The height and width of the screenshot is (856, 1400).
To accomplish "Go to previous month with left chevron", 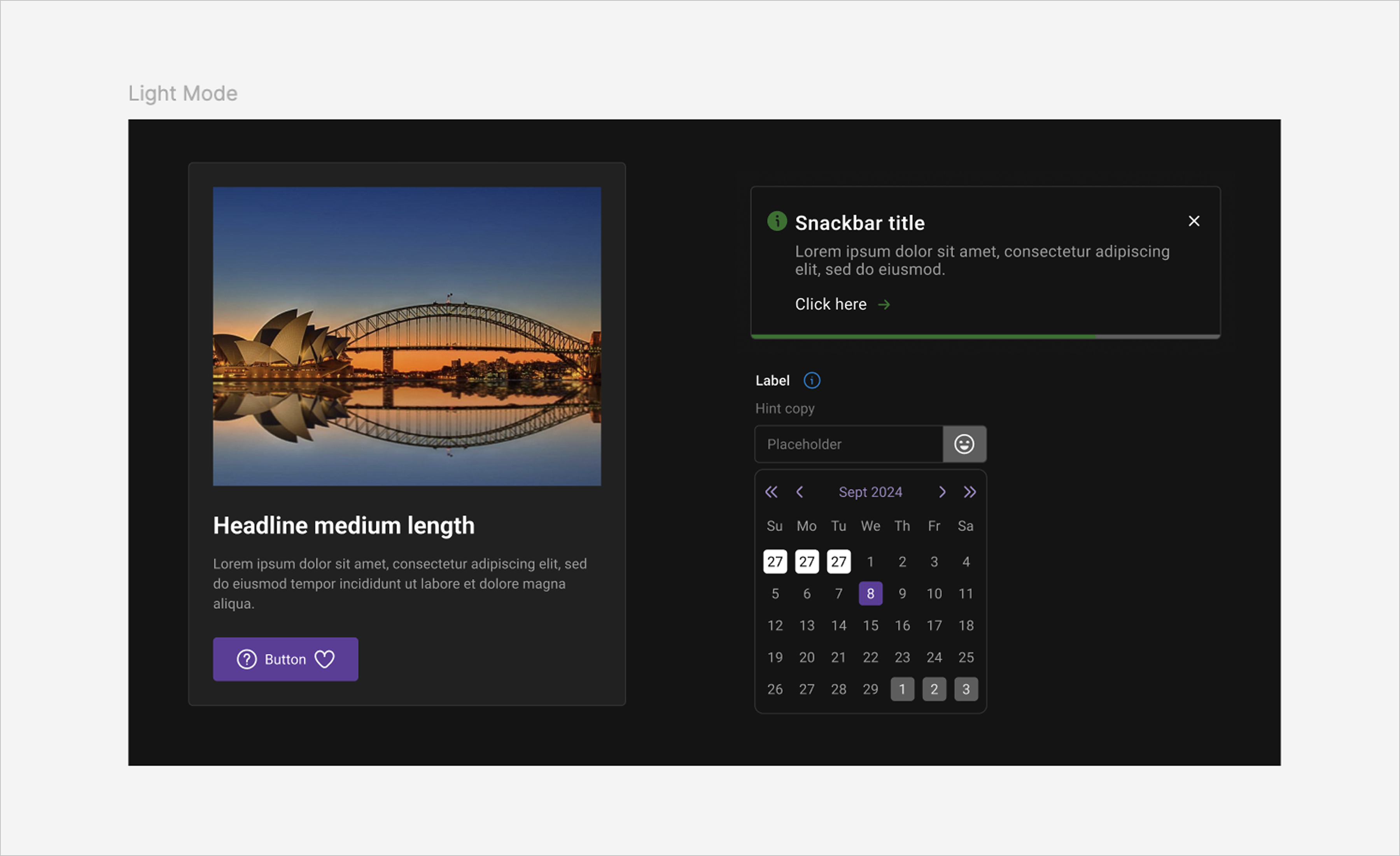I will coord(800,492).
